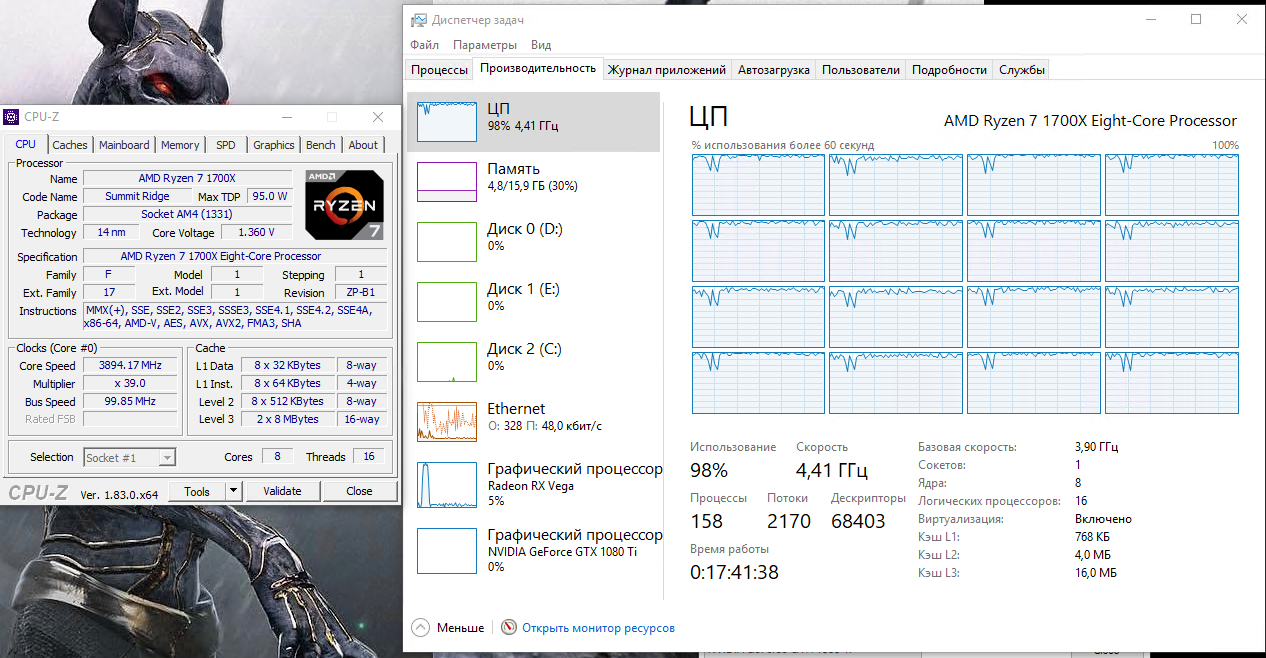Open the Параметры menu
Viewport: 1266px width, 658px height.
click(x=485, y=45)
